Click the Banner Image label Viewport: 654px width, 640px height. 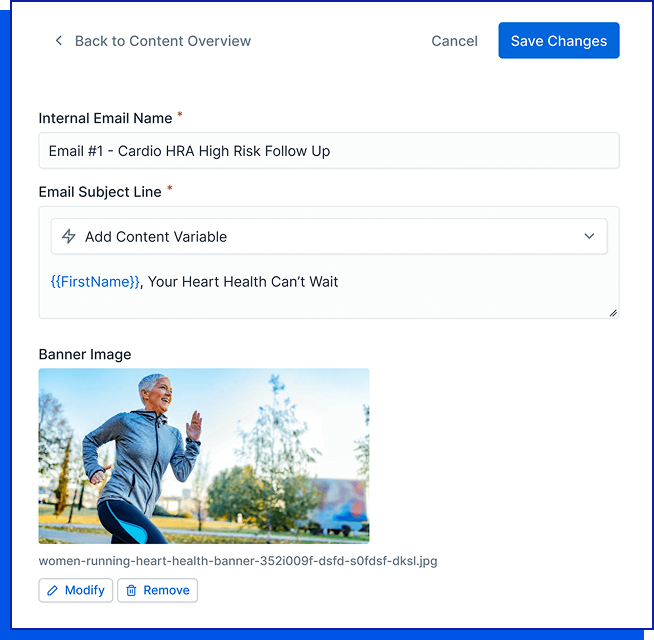coord(85,354)
